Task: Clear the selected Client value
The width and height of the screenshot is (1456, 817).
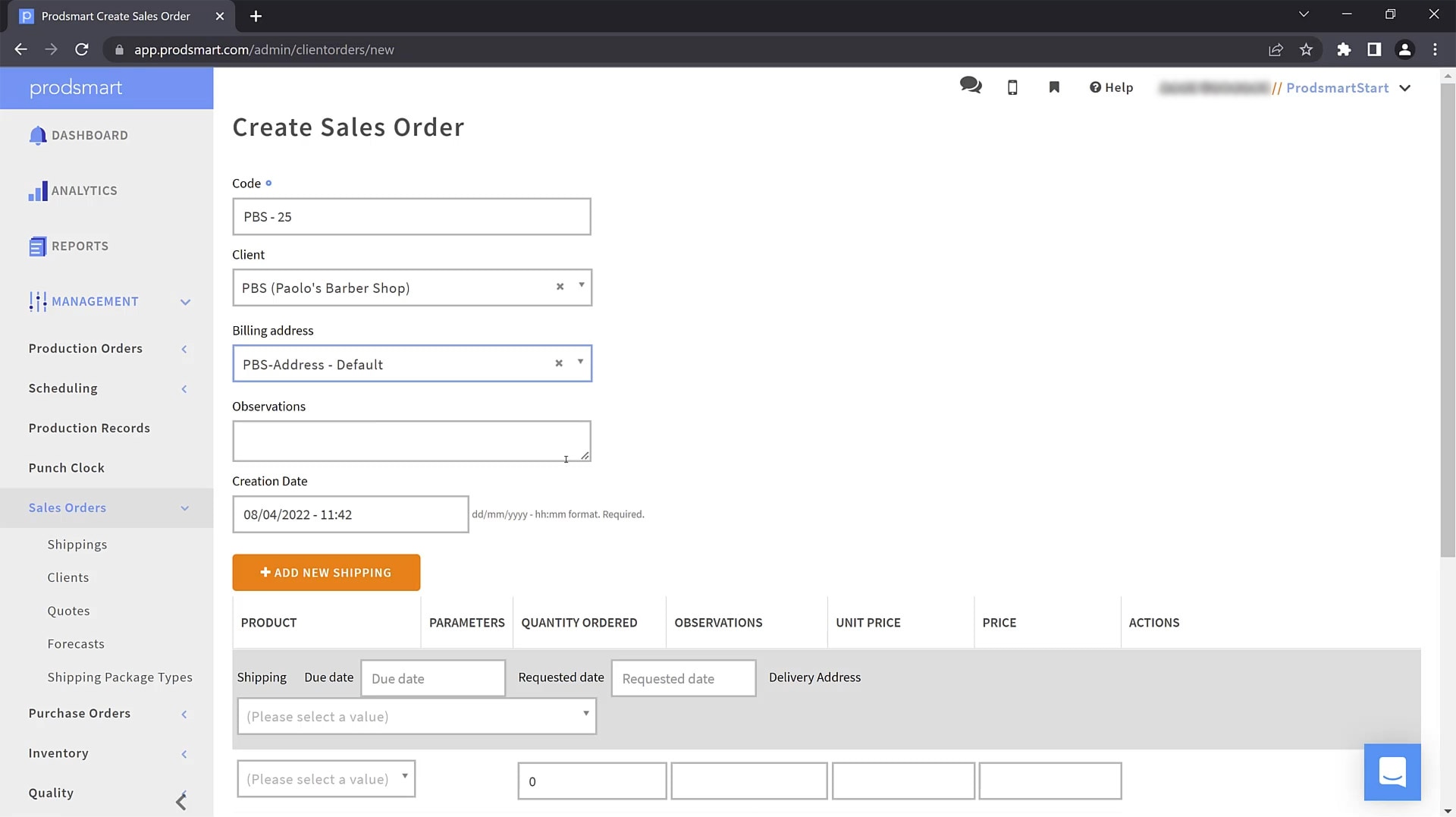Action: tap(560, 287)
